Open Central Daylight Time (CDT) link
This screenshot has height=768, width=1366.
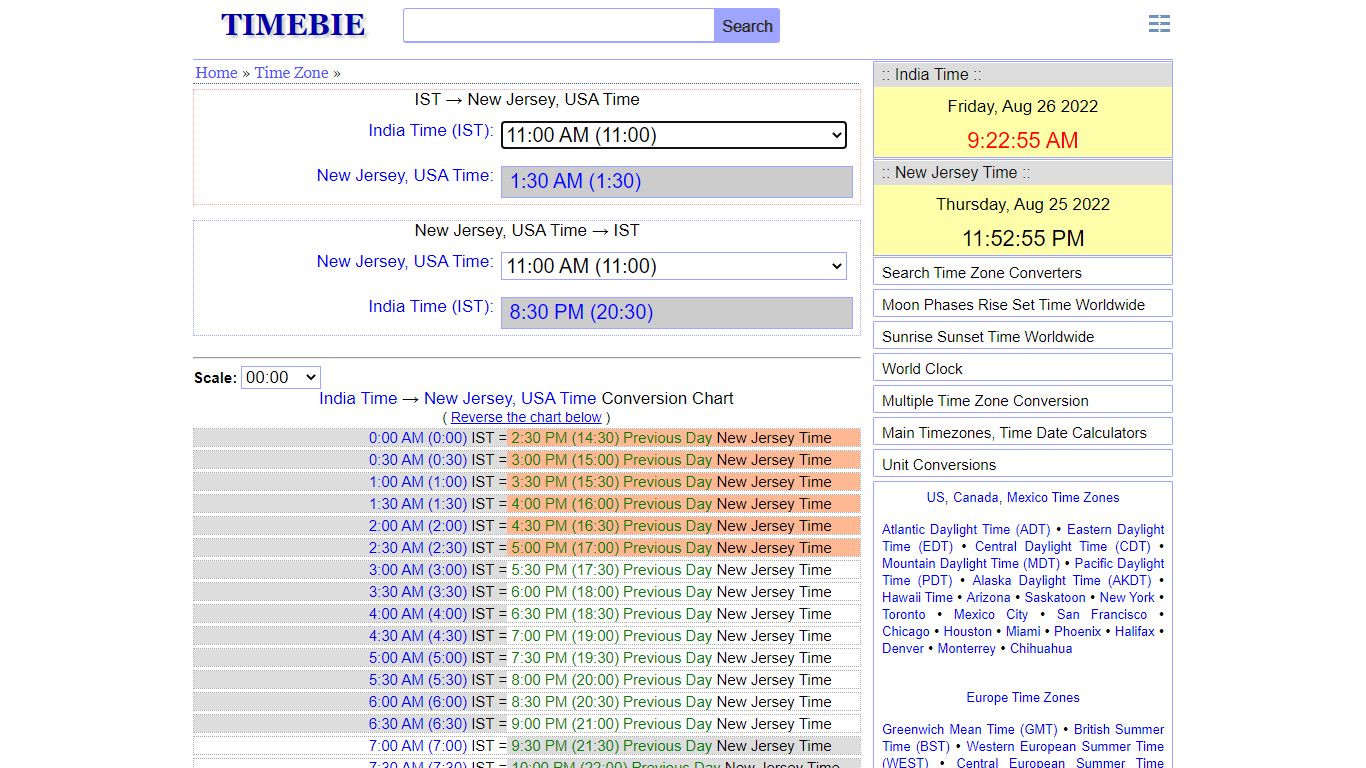coord(1063,546)
